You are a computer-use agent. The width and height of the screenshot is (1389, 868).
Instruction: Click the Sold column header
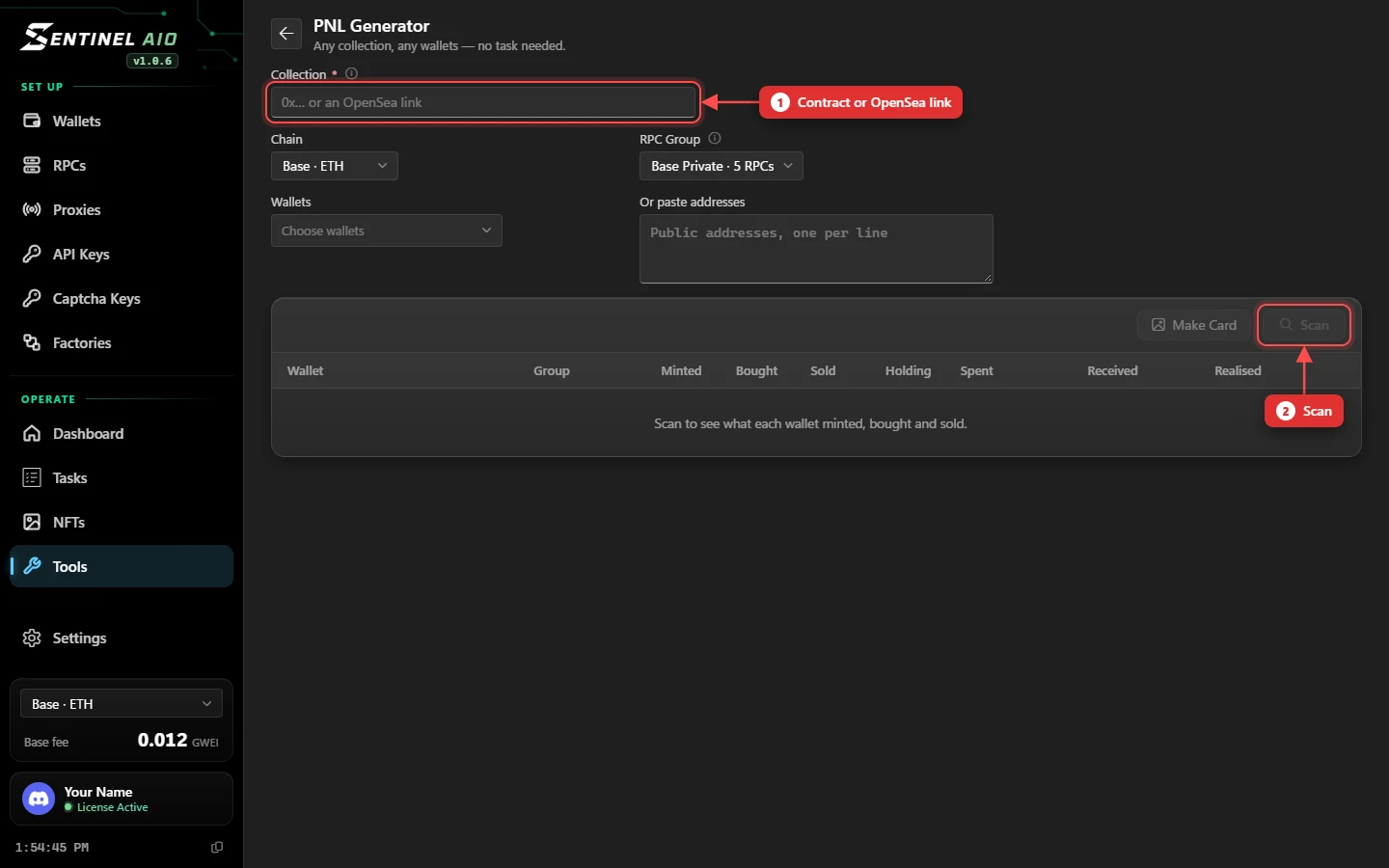click(823, 370)
